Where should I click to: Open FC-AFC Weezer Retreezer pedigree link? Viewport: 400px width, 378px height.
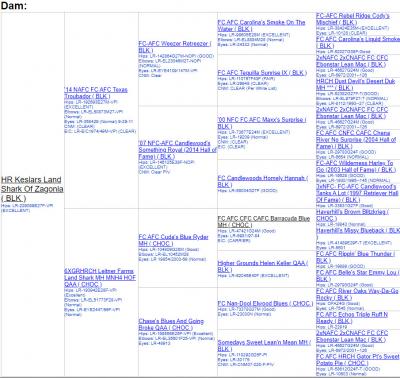point(175,47)
